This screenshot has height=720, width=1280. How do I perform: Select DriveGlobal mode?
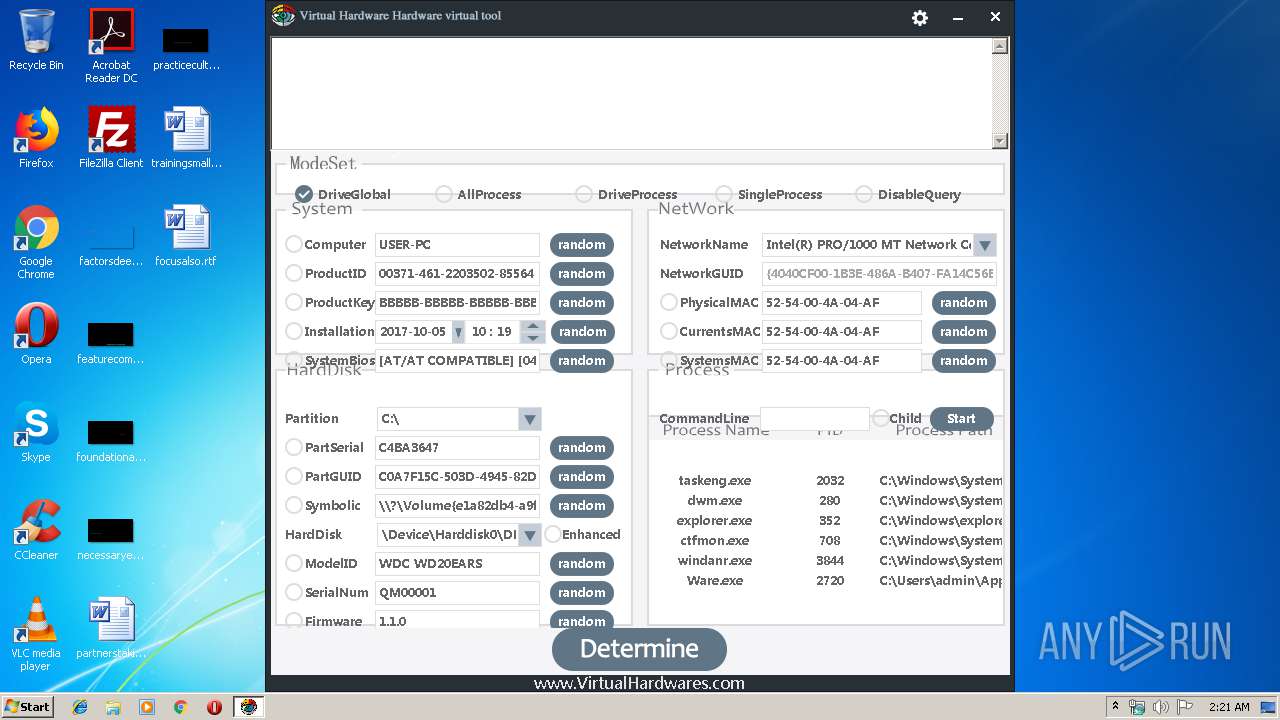[x=304, y=194]
